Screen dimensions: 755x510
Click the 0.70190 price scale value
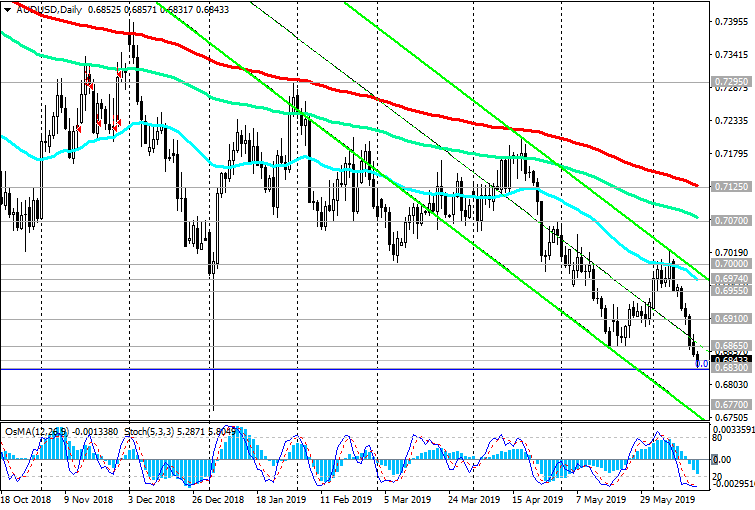(732, 252)
